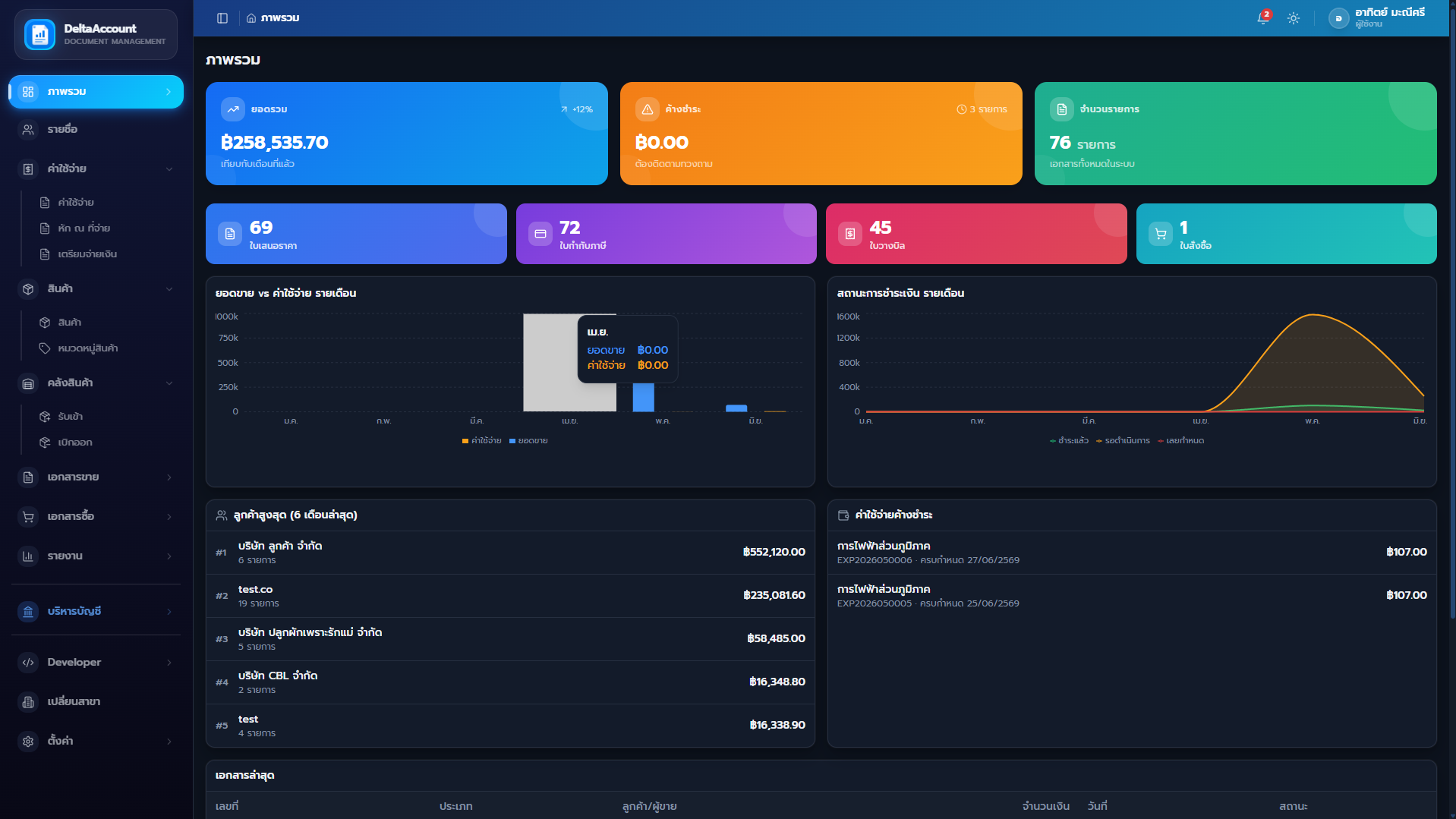Click the 3 รายการ badge on ค้างชำระ card
Image resolution: width=1456 pixels, height=819 pixels.
click(x=982, y=109)
